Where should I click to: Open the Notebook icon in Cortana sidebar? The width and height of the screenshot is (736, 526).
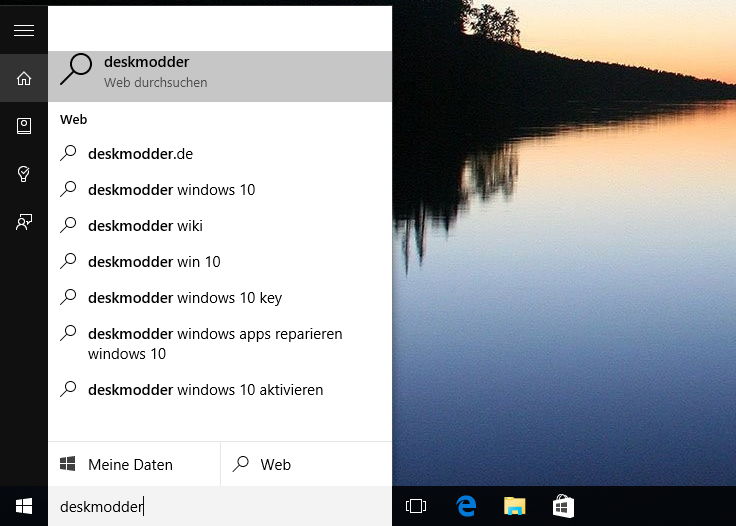click(x=24, y=126)
